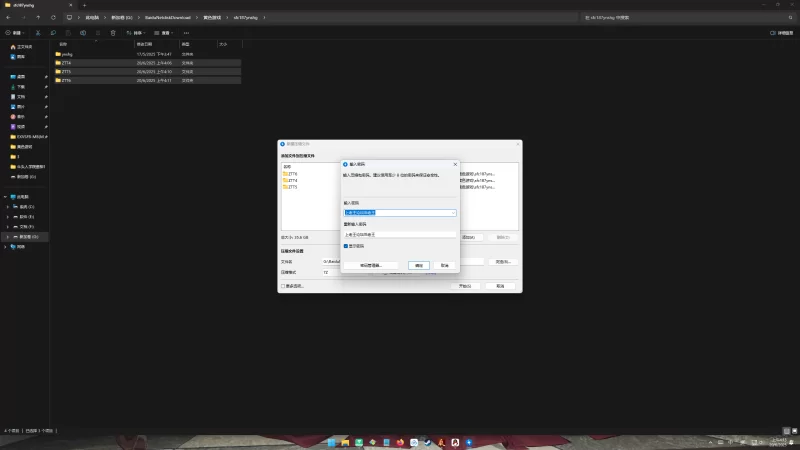Image resolution: width=800 pixels, height=450 pixels.
Task: Open a new tab with the plus button
Action: point(84,5)
